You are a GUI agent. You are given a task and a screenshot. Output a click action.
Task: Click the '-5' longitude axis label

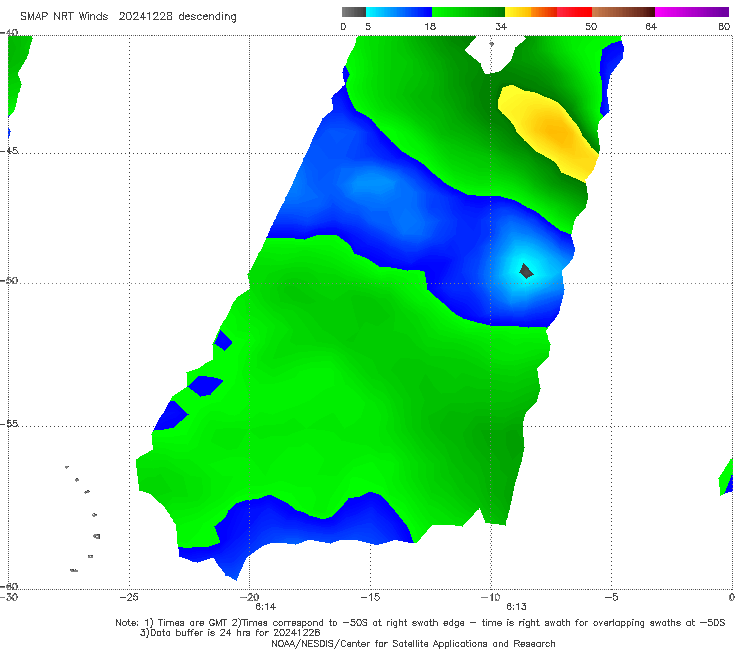611,597
